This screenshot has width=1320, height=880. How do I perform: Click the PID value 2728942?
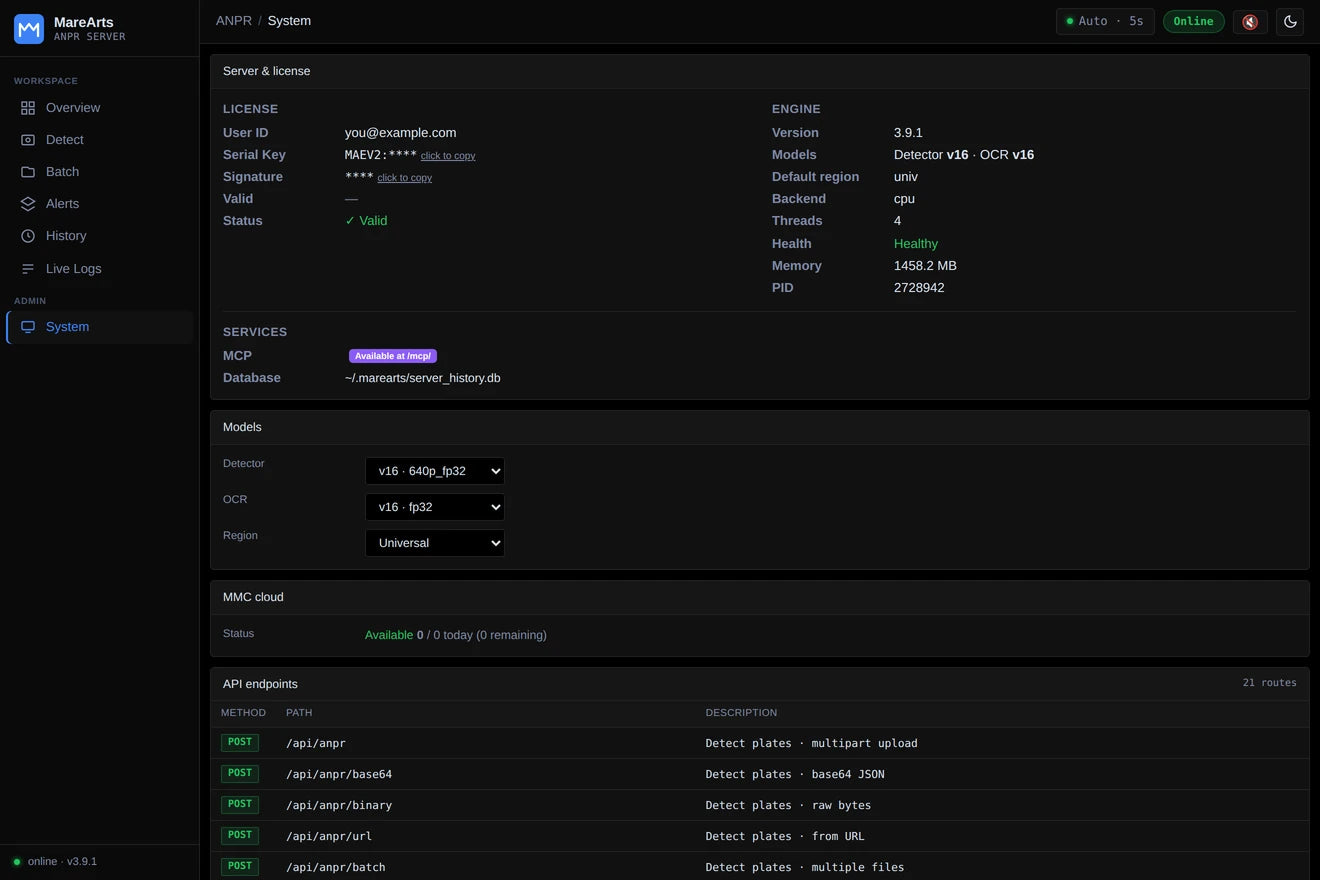coord(919,288)
